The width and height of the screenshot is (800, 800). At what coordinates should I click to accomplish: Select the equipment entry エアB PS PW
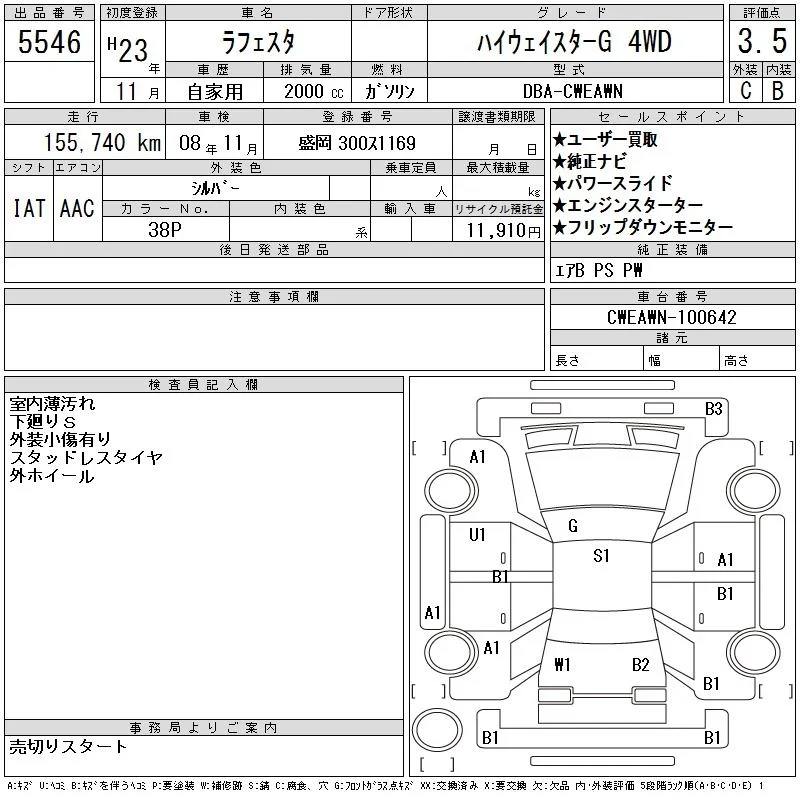pos(598,270)
